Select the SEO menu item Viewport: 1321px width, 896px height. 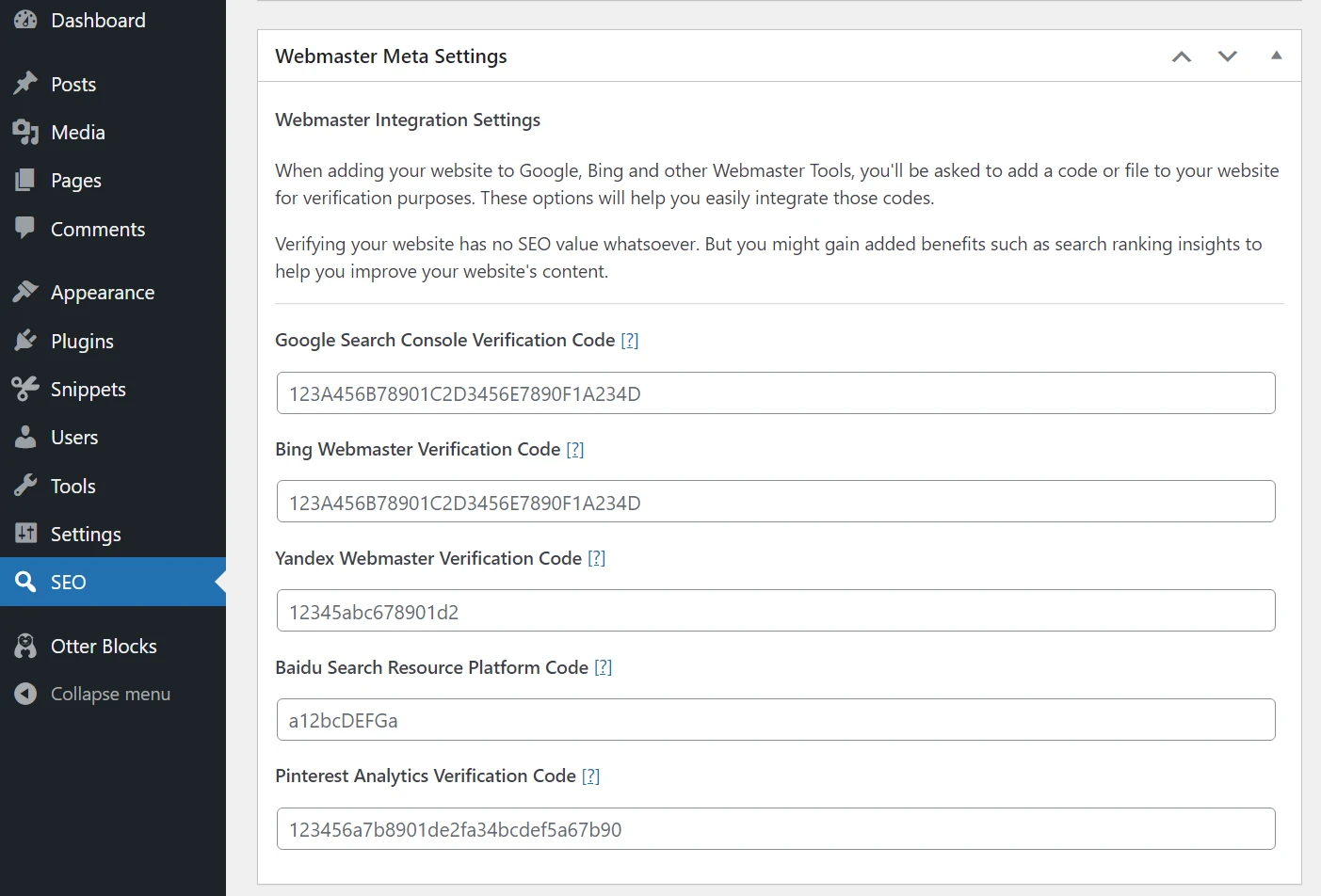pyautogui.click(x=113, y=582)
